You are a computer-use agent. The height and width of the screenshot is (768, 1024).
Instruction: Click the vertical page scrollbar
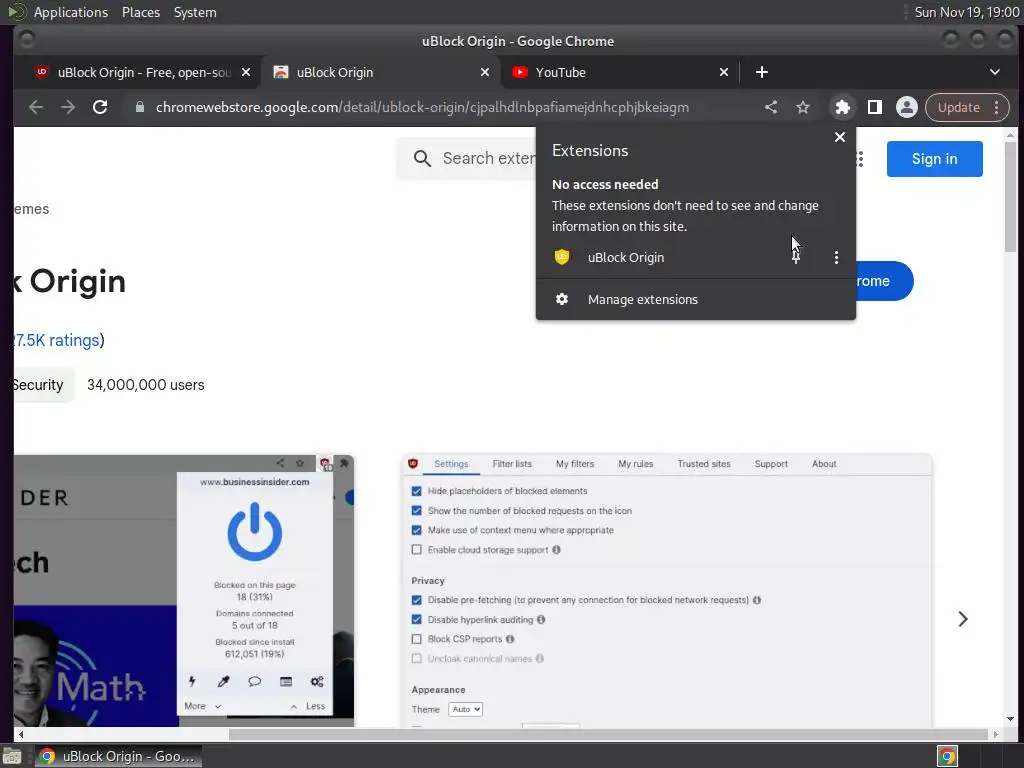point(1010,196)
